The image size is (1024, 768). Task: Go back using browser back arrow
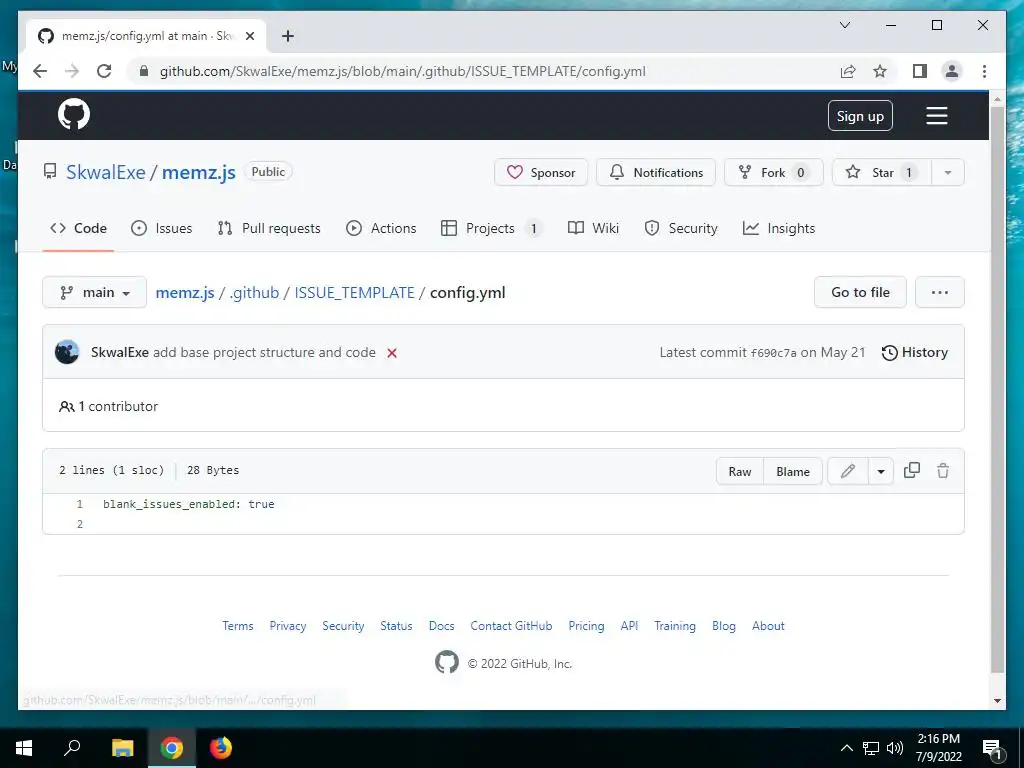point(40,71)
